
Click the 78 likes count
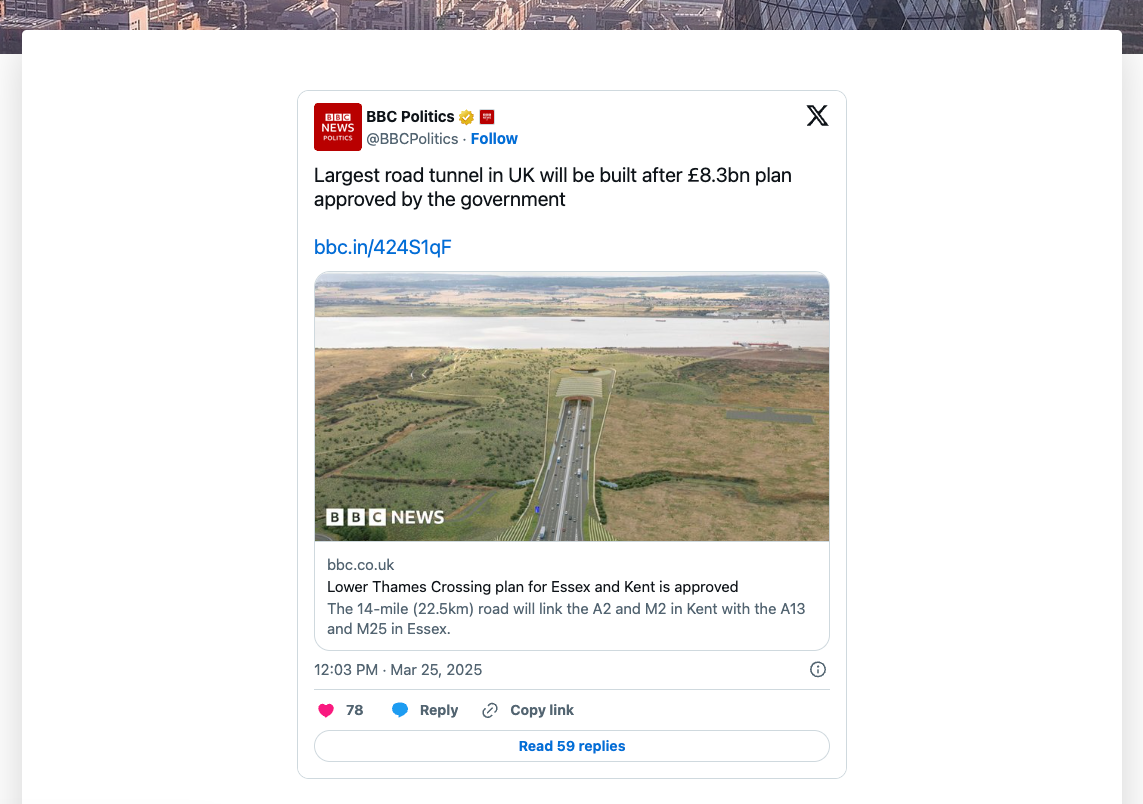click(354, 710)
